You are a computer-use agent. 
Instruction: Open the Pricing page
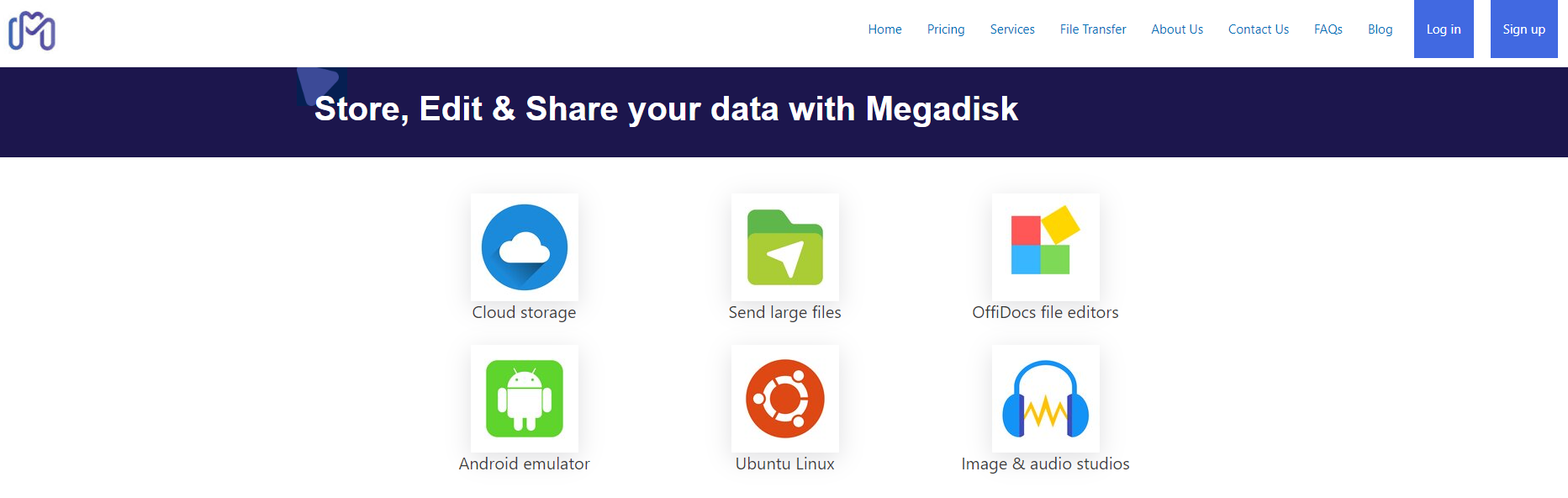945,29
